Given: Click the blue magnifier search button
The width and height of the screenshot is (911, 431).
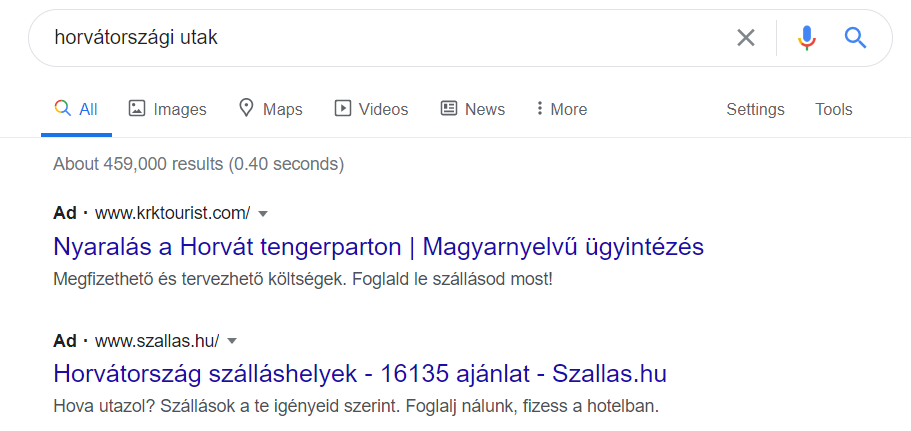Looking at the screenshot, I should coord(855,38).
